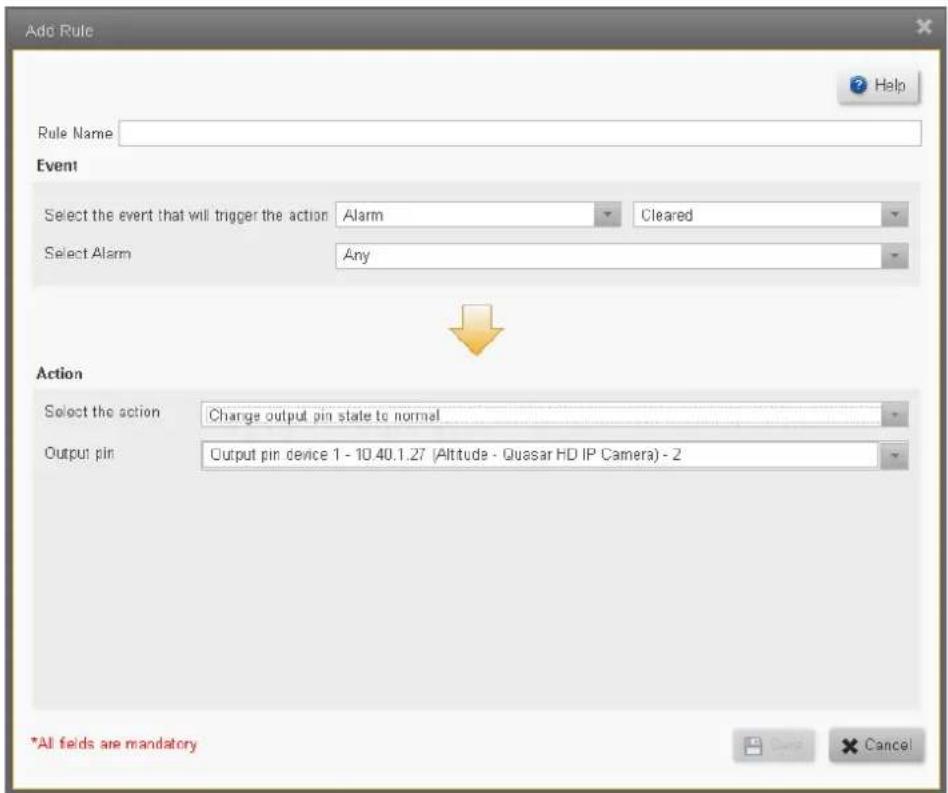Open the Alarm event type dropdown
The width and height of the screenshot is (948, 793).
tap(478, 215)
